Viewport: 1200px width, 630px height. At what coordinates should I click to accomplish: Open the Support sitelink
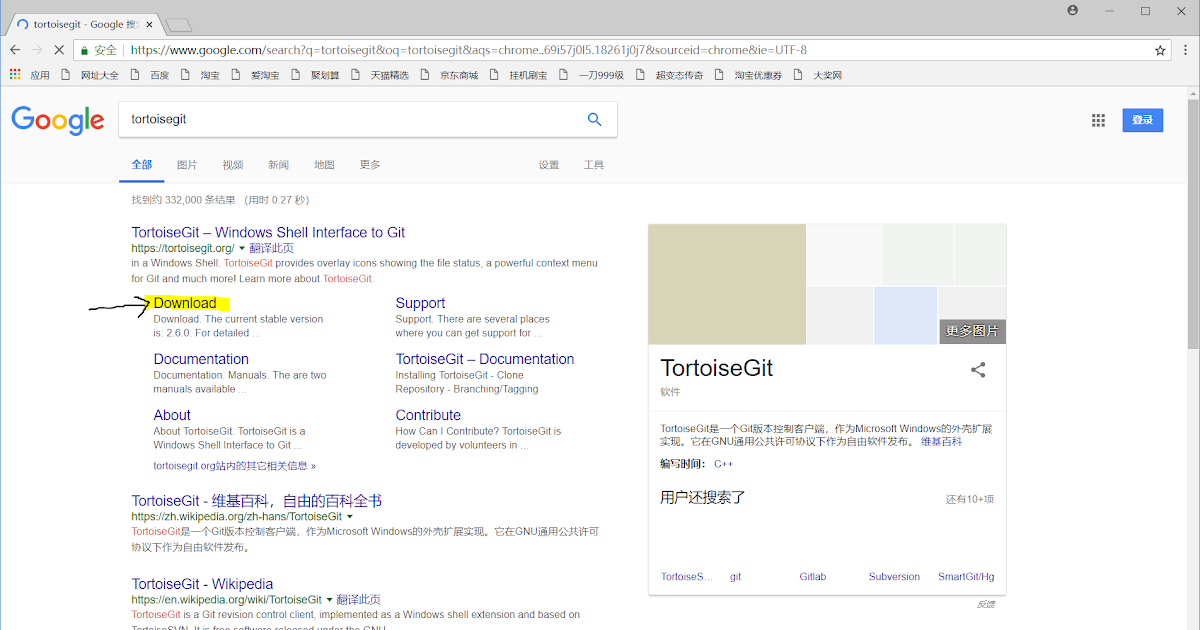tap(420, 303)
